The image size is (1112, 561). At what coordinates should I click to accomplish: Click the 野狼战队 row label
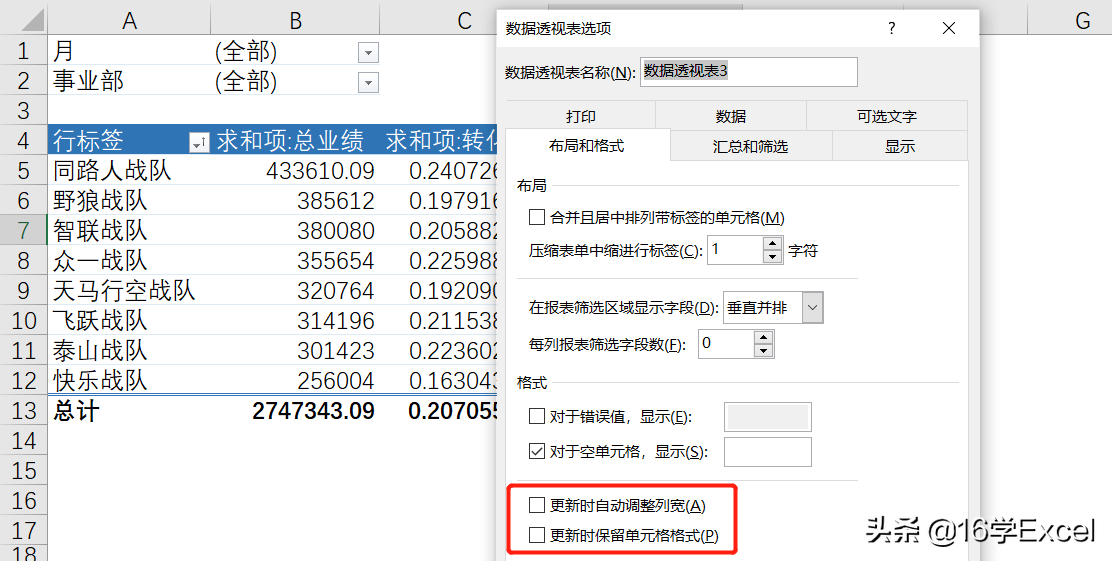129,200
